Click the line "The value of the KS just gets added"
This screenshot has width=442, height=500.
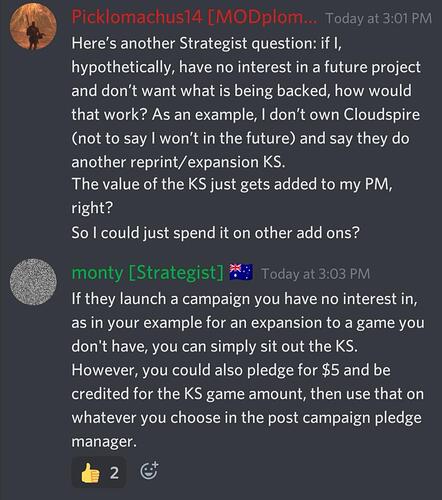232,184
